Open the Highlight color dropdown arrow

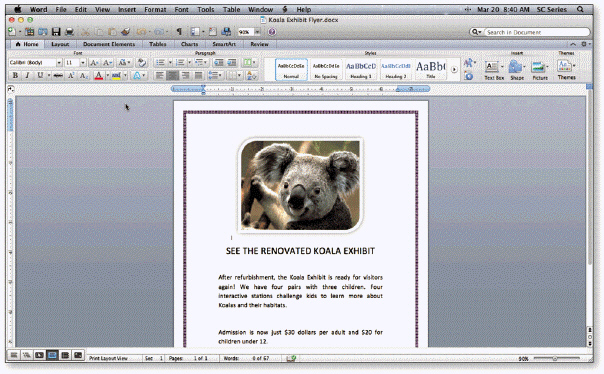(x=125, y=75)
